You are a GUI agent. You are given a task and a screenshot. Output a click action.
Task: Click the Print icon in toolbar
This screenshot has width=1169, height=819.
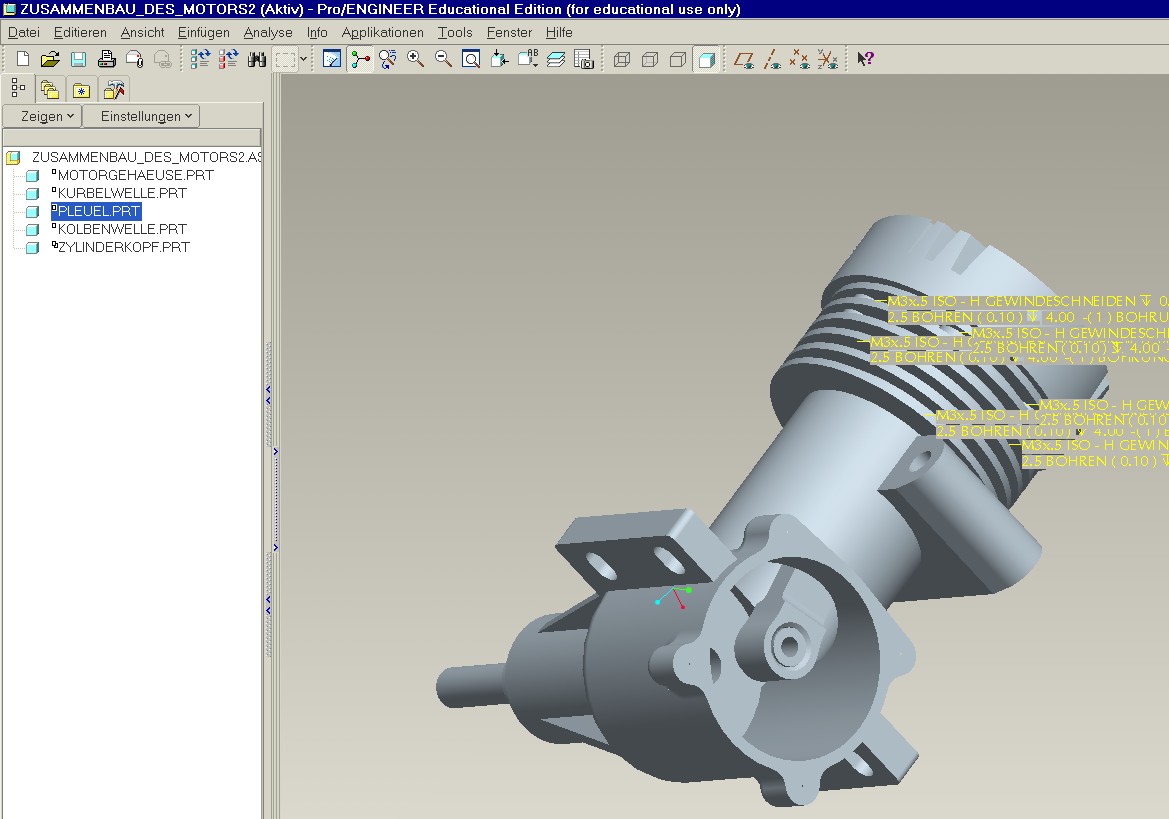[106, 60]
